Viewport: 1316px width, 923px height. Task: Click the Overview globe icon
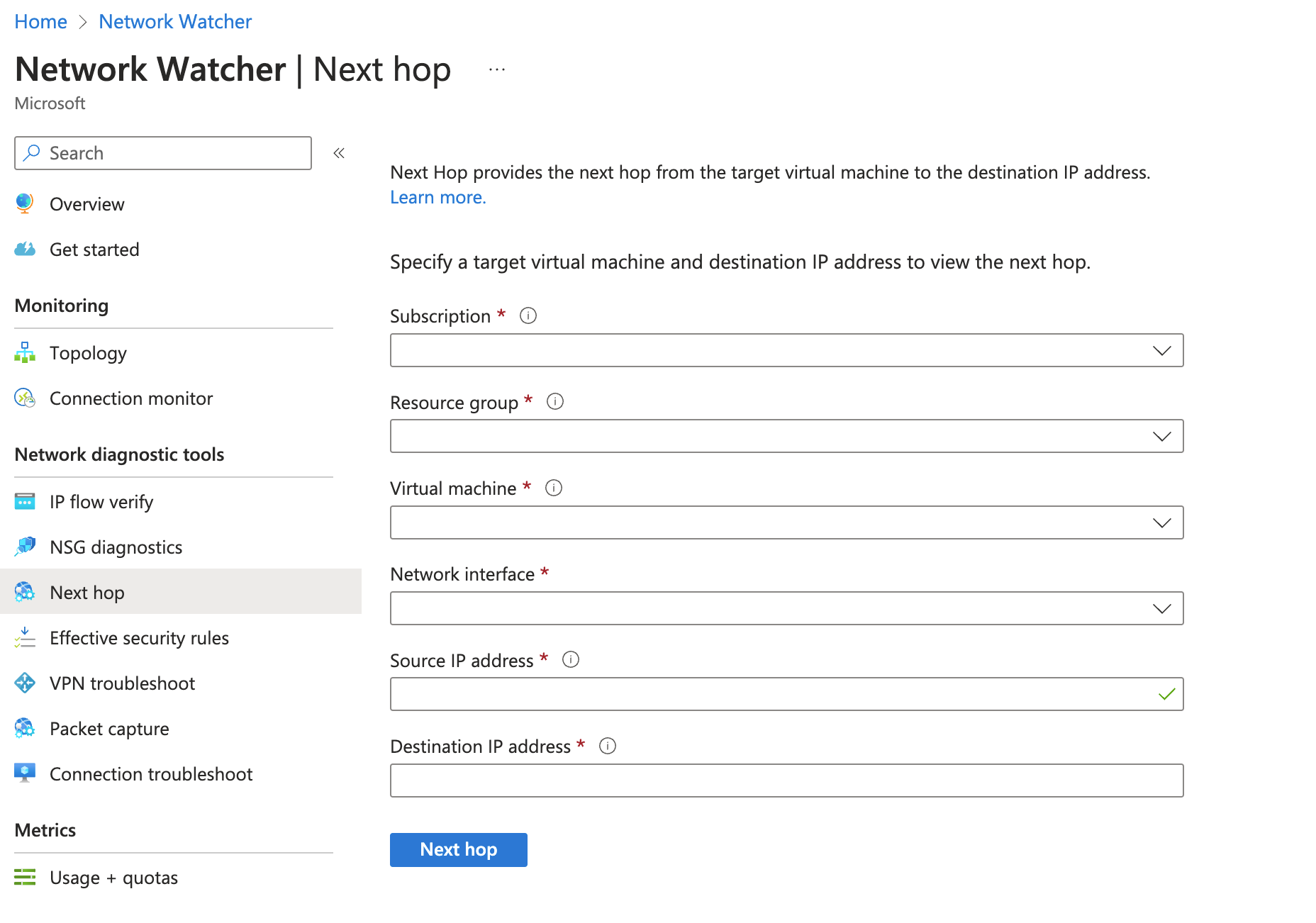point(25,204)
